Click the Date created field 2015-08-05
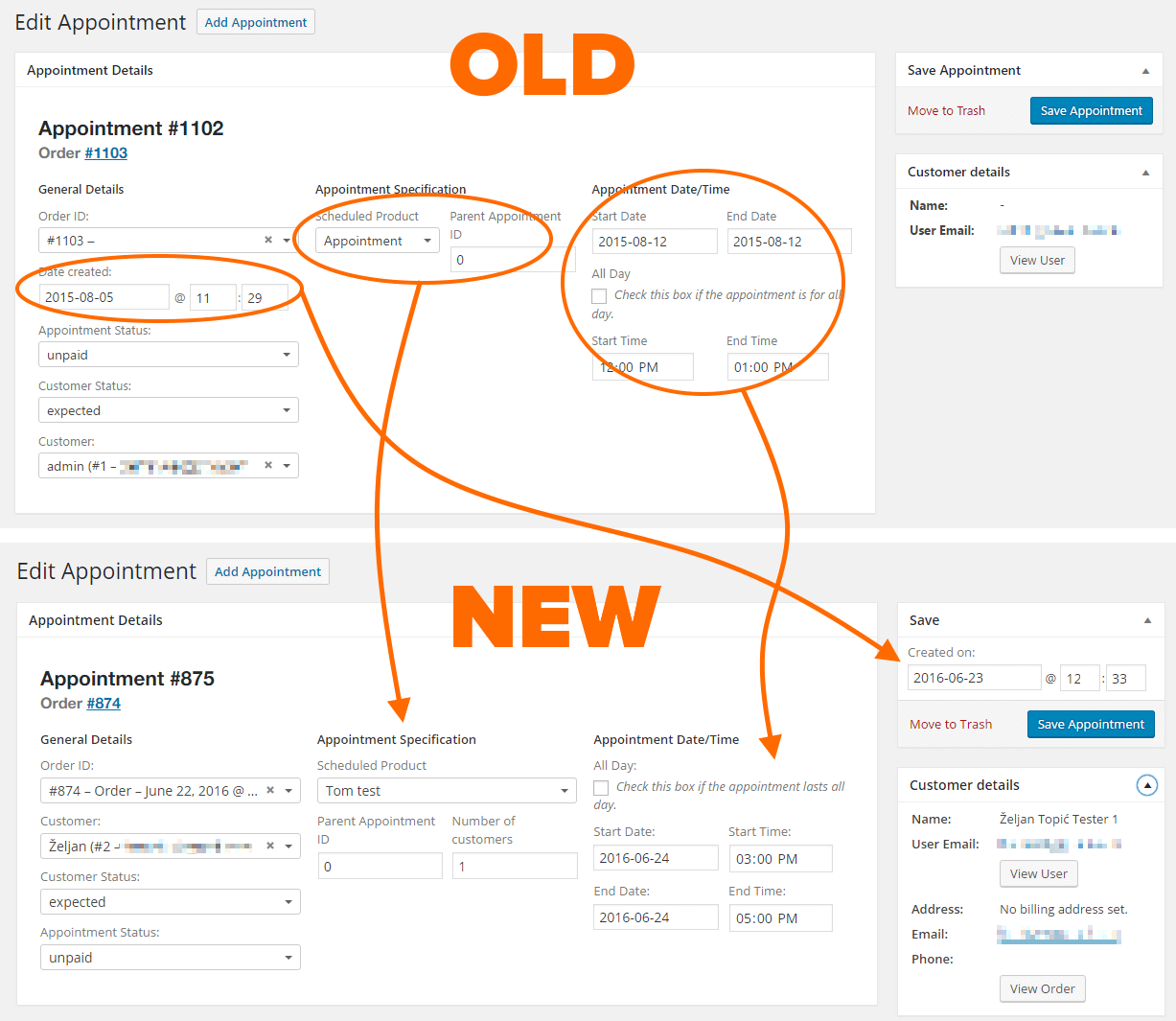 [104, 297]
